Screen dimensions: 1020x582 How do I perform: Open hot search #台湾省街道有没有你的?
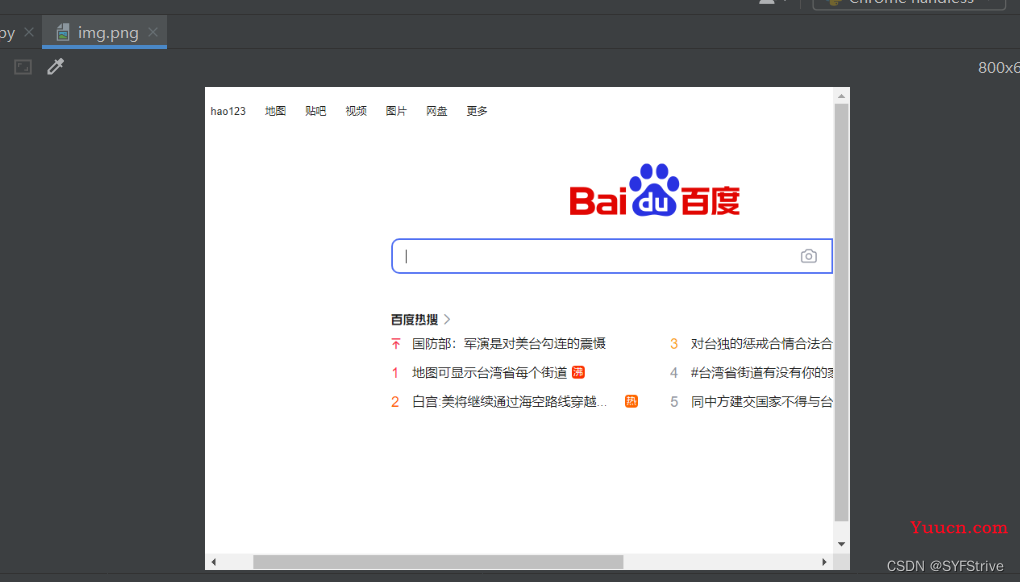pyautogui.click(x=762, y=373)
